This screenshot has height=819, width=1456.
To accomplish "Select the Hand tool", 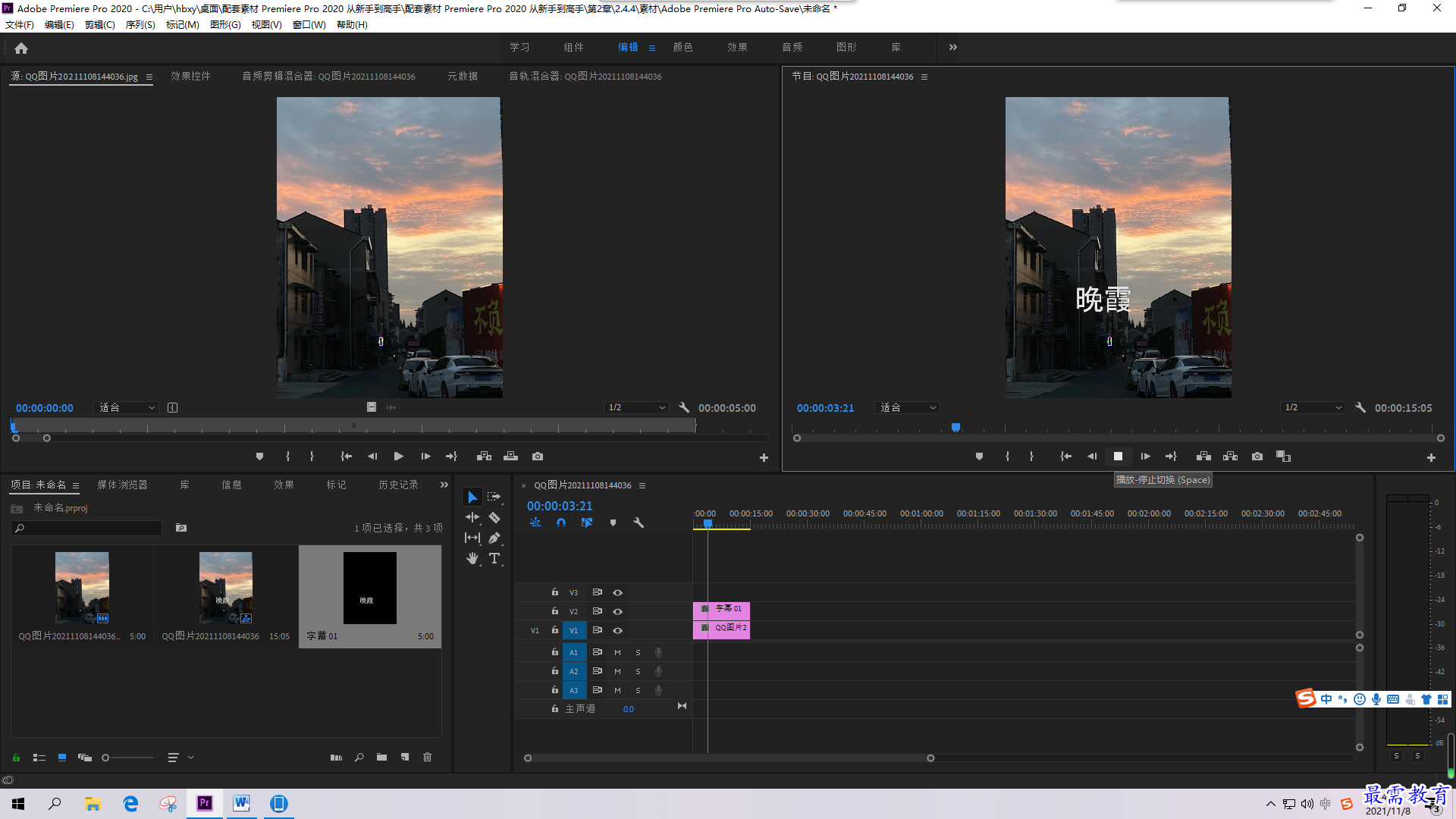I will coord(472,559).
